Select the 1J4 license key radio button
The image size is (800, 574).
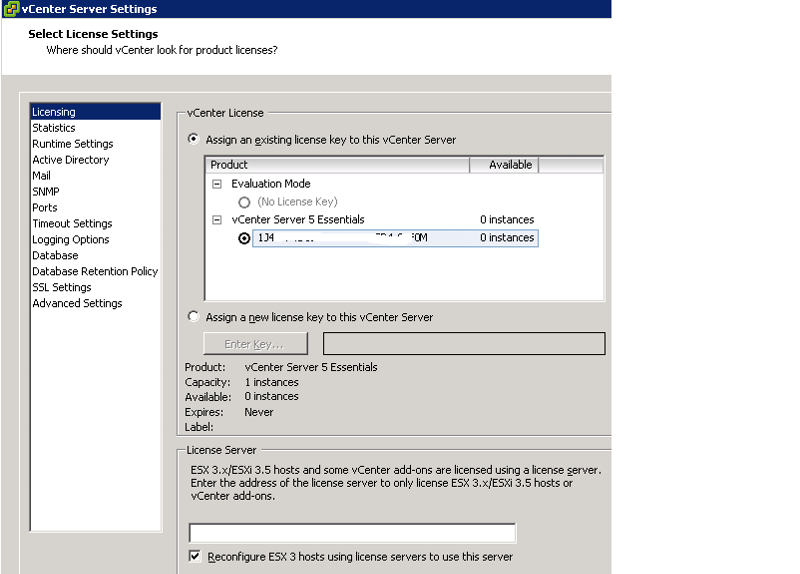pos(244,238)
